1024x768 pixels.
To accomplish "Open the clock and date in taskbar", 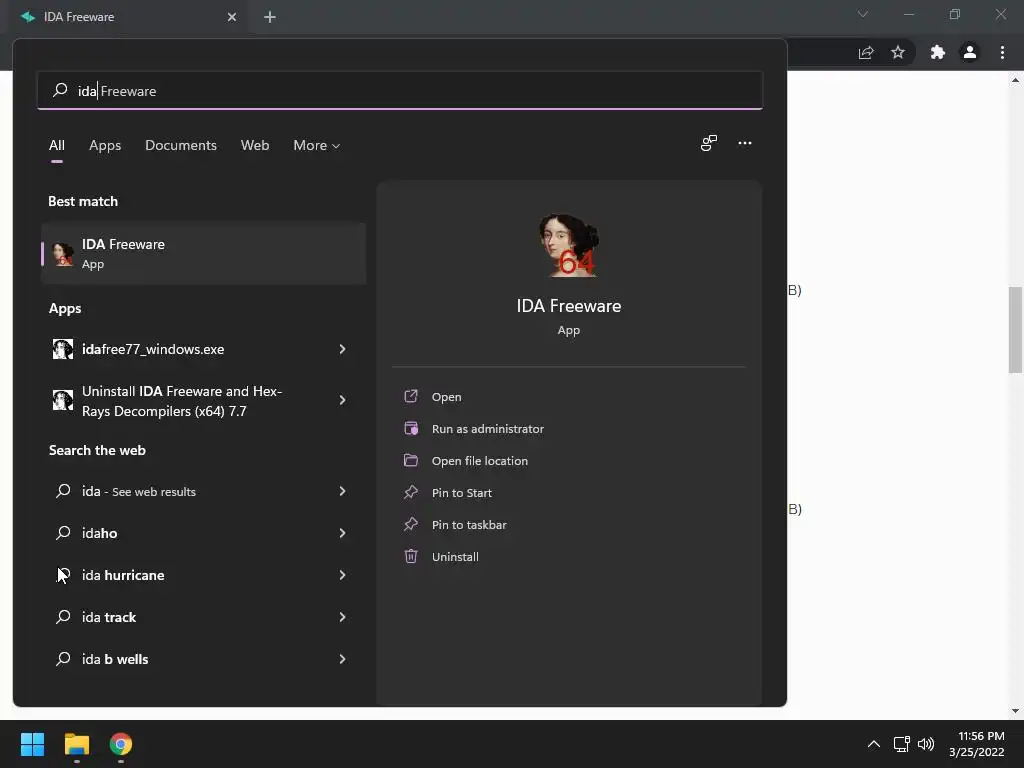I will click(977, 744).
